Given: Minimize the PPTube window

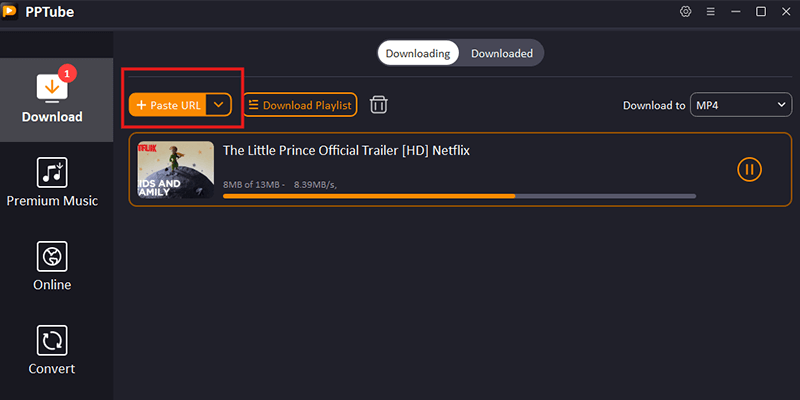Looking at the screenshot, I should pos(736,12).
